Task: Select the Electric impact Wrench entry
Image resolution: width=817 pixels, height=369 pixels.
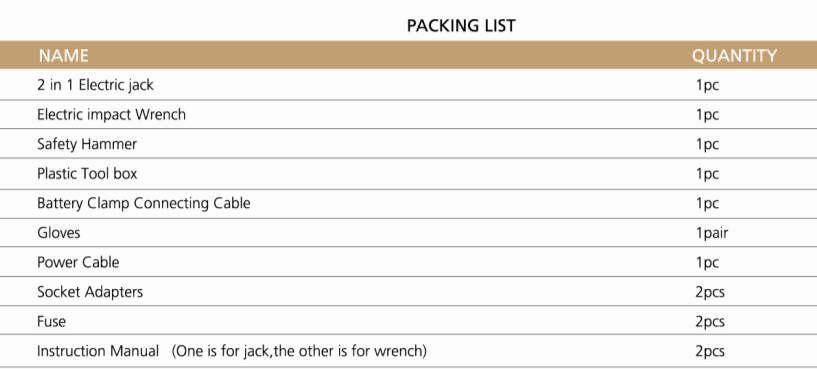Action: [111, 114]
